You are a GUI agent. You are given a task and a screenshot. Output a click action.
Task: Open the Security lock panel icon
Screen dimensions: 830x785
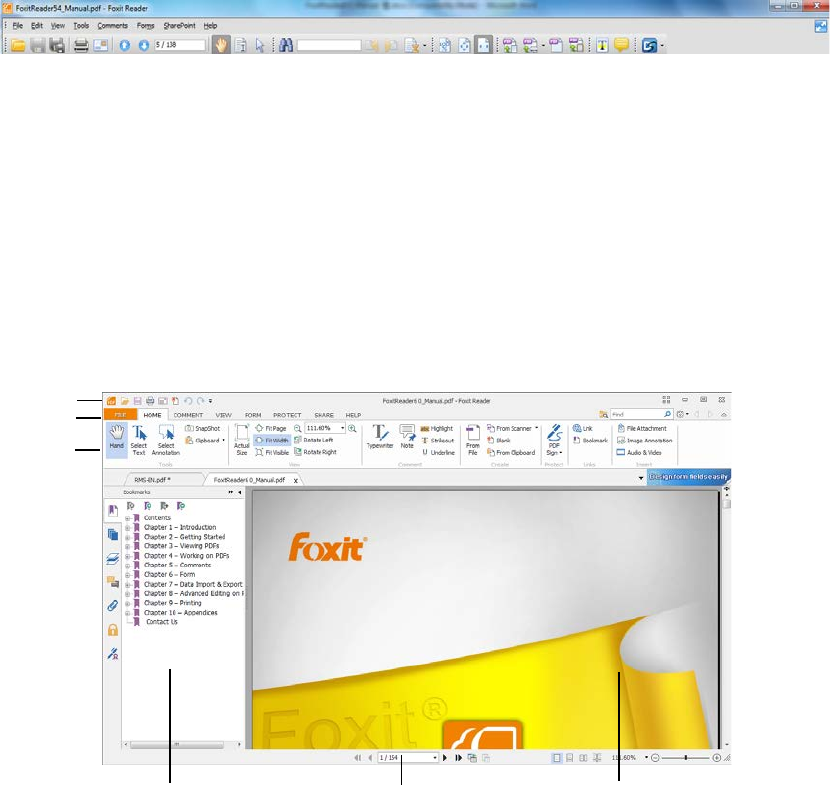pos(113,630)
